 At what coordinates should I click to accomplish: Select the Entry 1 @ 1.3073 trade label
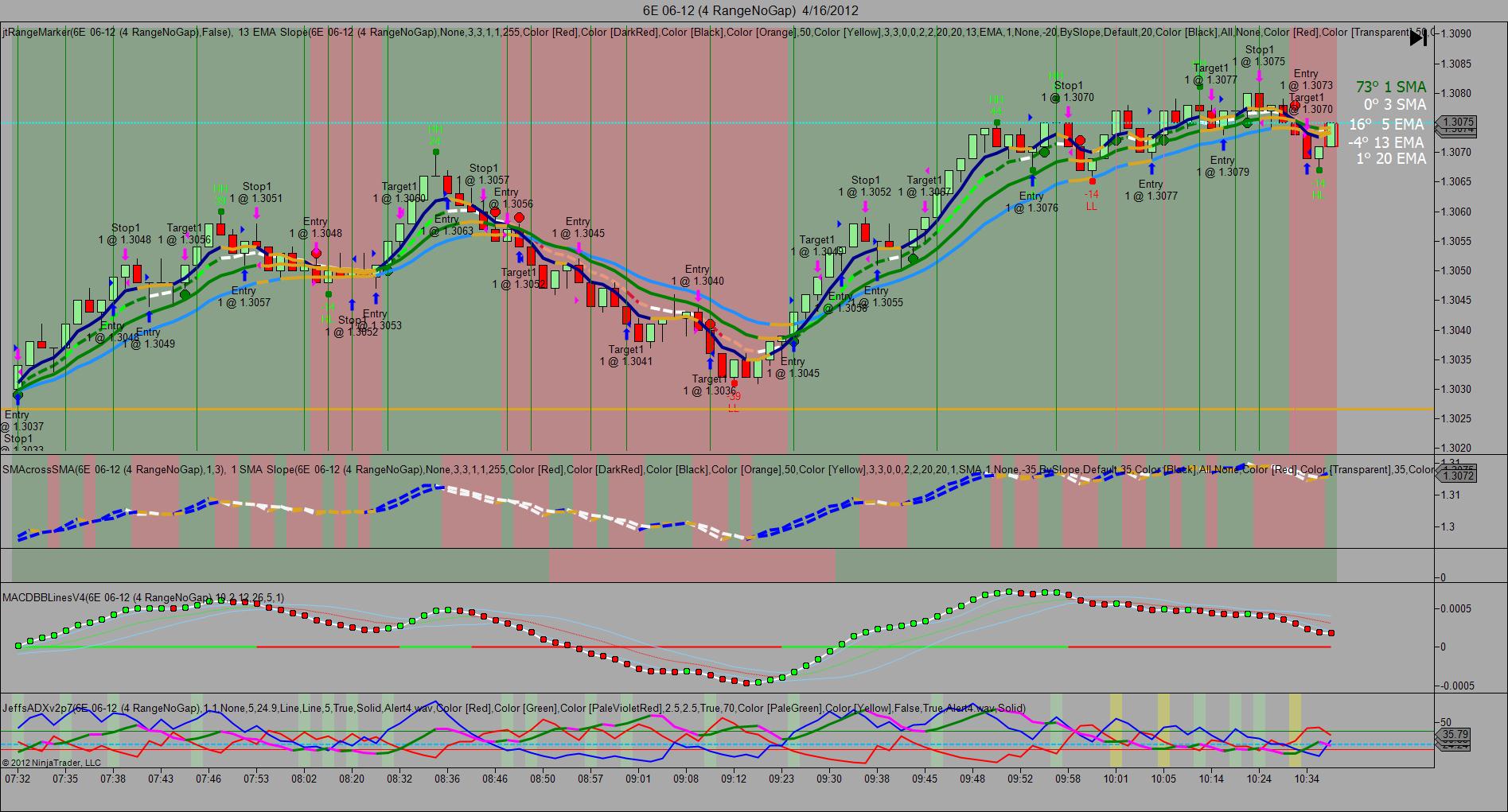tap(1307, 80)
